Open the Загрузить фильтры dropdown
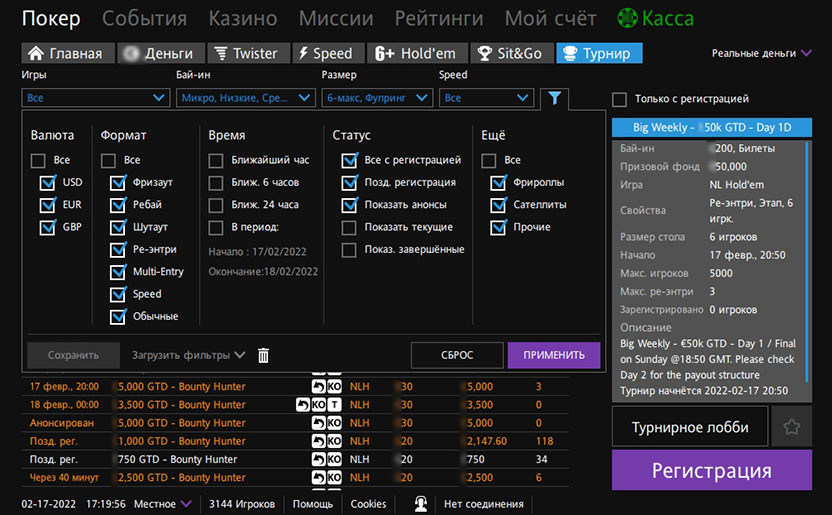The width and height of the screenshot is (832, 515). 188,355
